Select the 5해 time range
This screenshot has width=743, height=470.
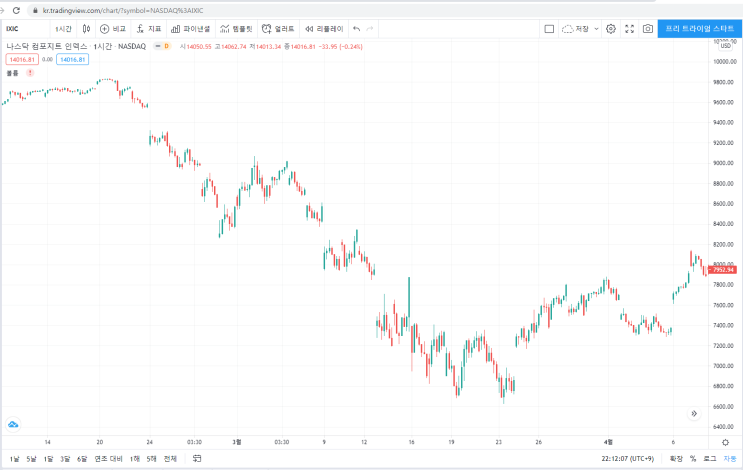152,459
